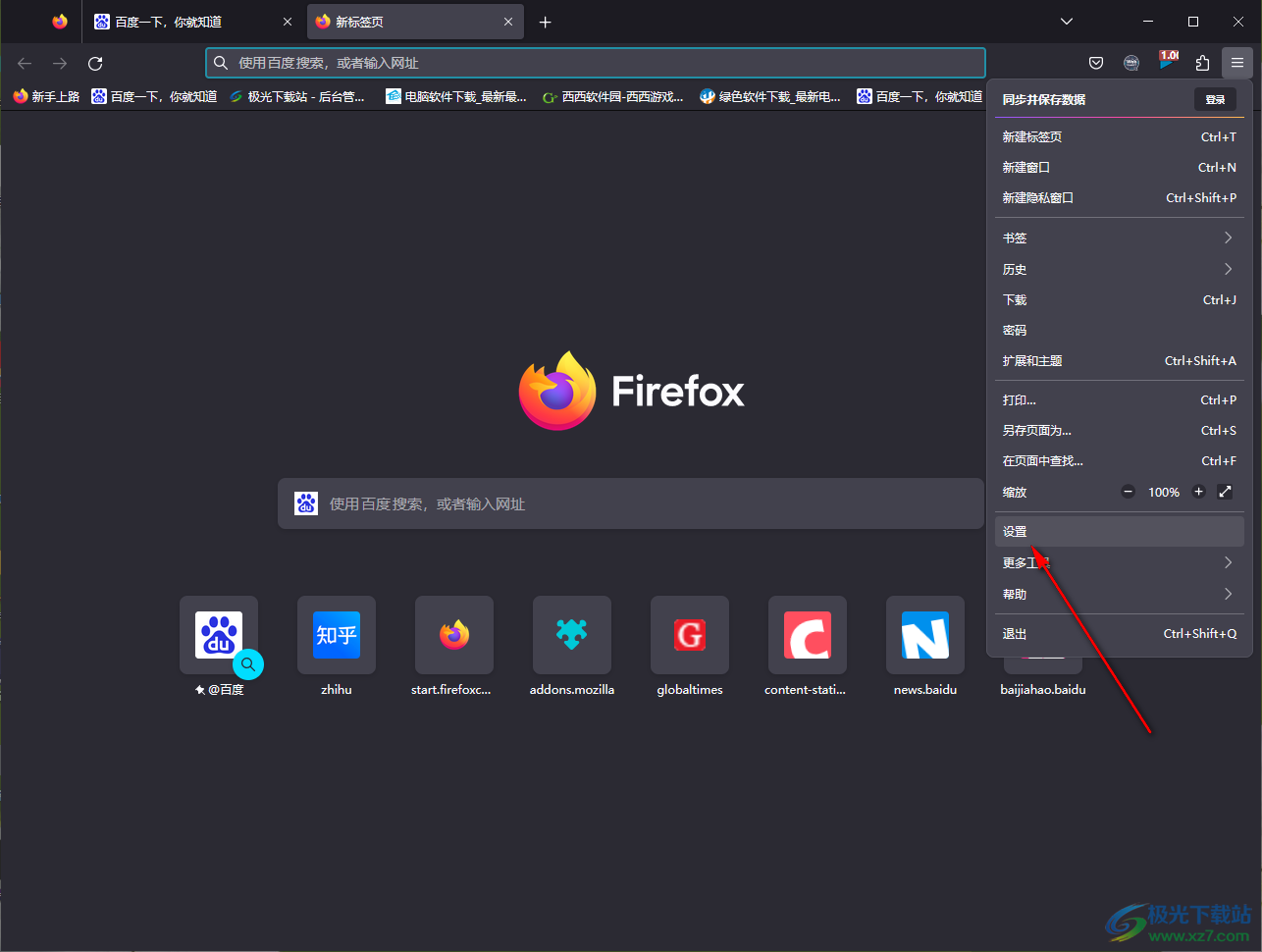Close the 新标签页 tab
The height and width of the screenshot is (952, 1262).
click(508, 22)
